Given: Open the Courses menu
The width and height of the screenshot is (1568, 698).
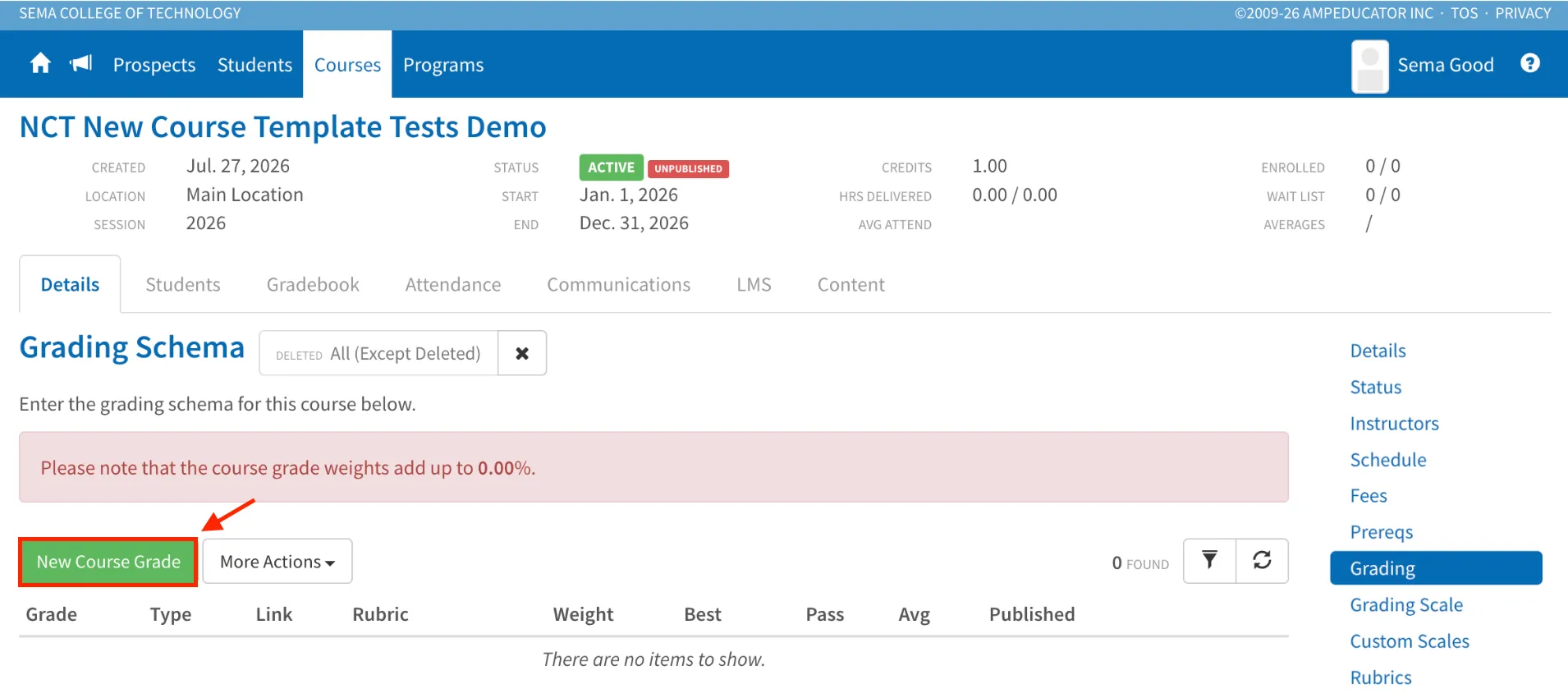Looking at the screenshot, I should click(x=347, y=65).
